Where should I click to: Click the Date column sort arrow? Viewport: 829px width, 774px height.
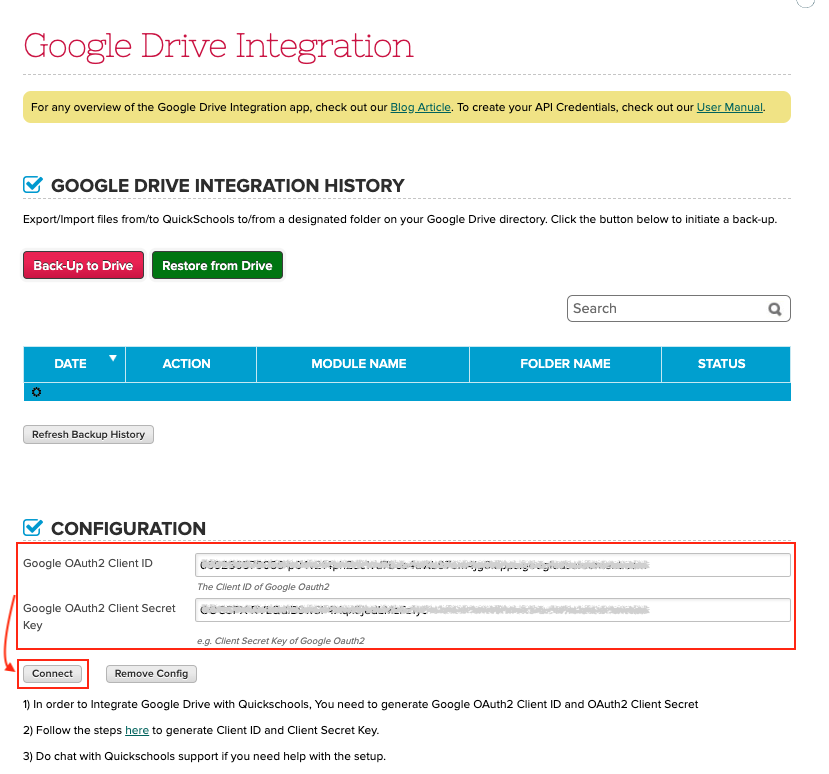pyautogui.click(x=113, y=358)
